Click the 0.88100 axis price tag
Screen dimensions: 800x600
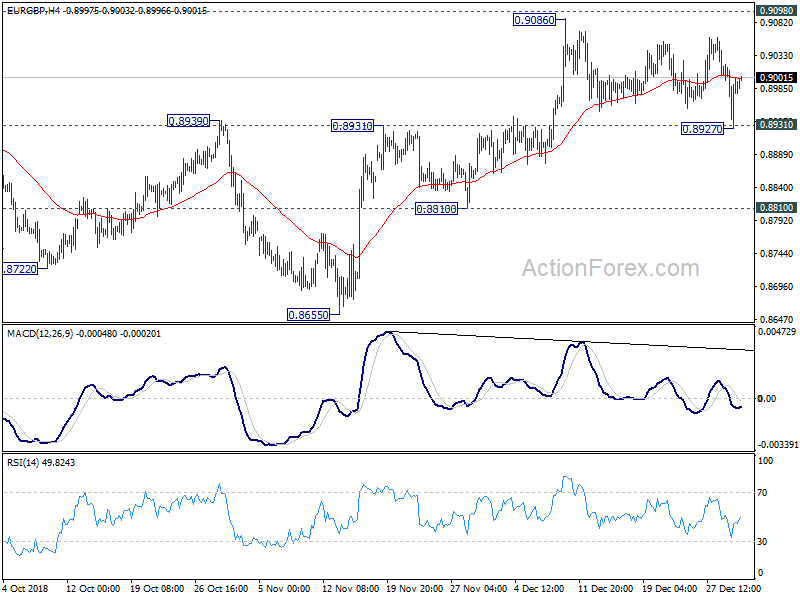pos(776,208)
